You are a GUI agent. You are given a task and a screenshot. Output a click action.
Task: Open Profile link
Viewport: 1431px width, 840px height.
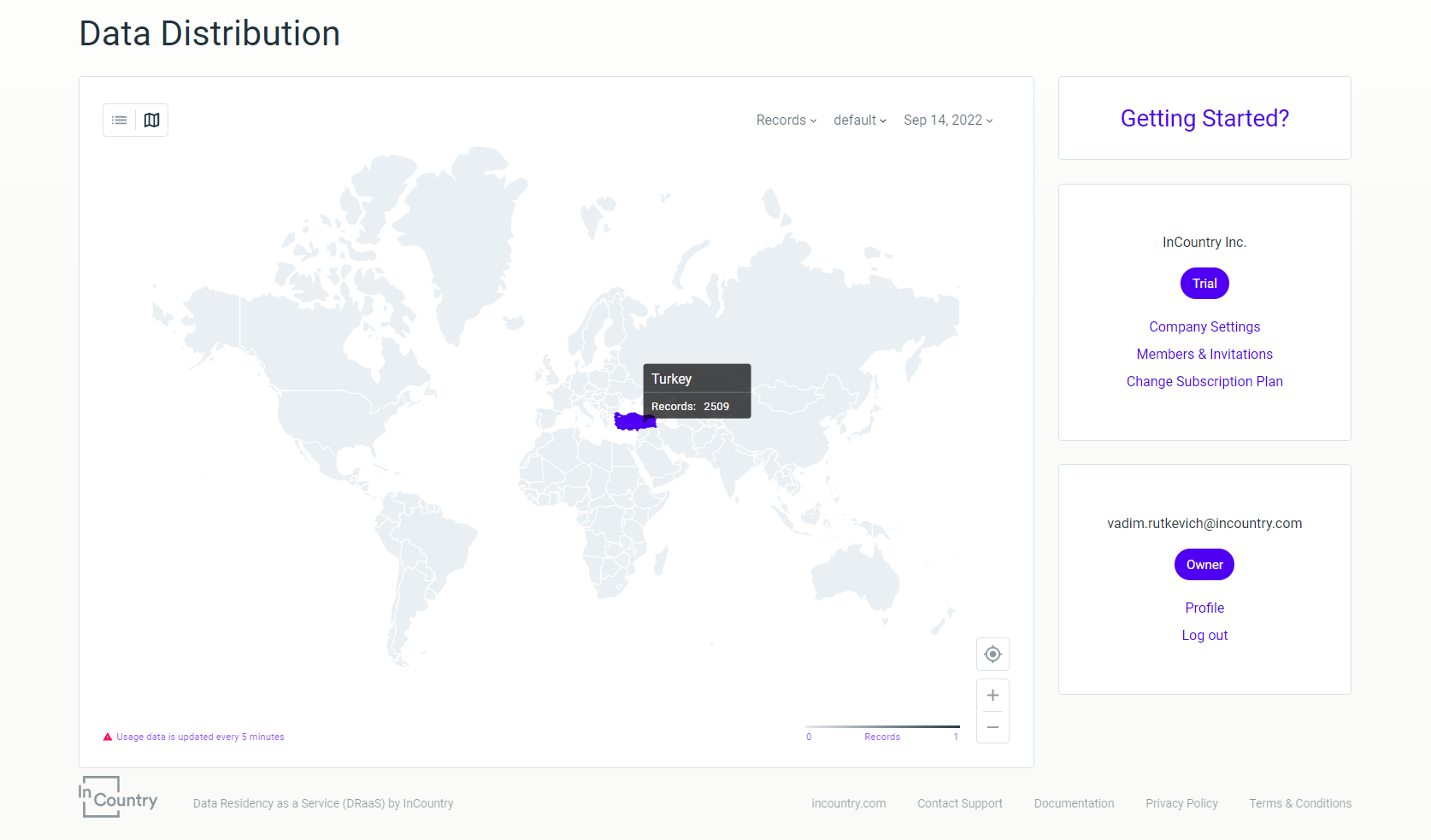point(1204,608)
